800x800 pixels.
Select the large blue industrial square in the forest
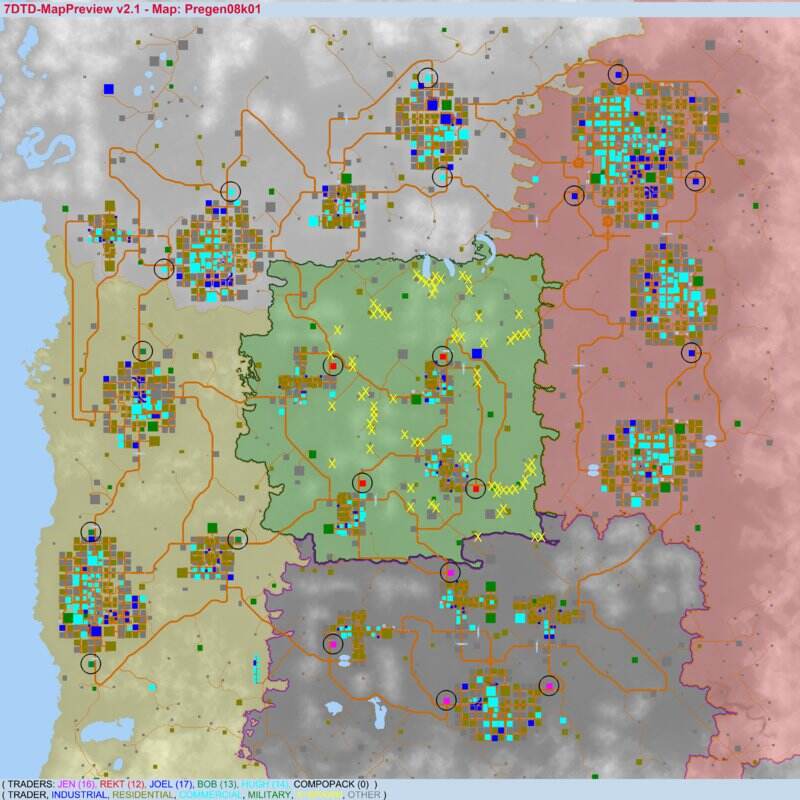(x=476, y=353)
